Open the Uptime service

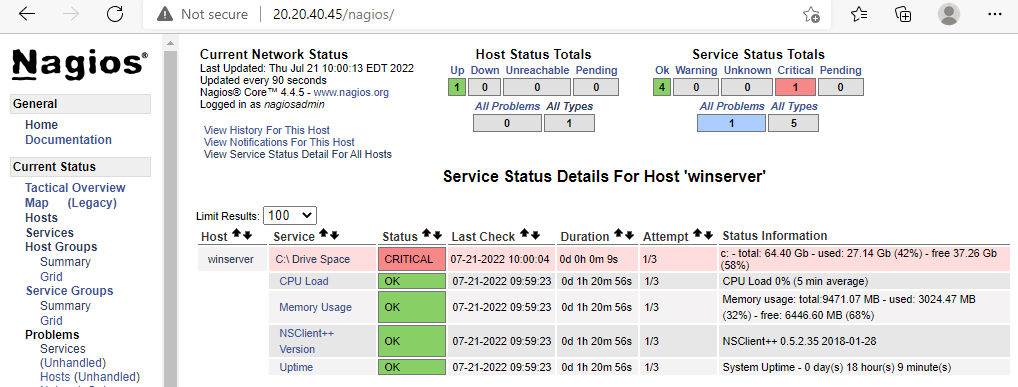coord(296,367)
